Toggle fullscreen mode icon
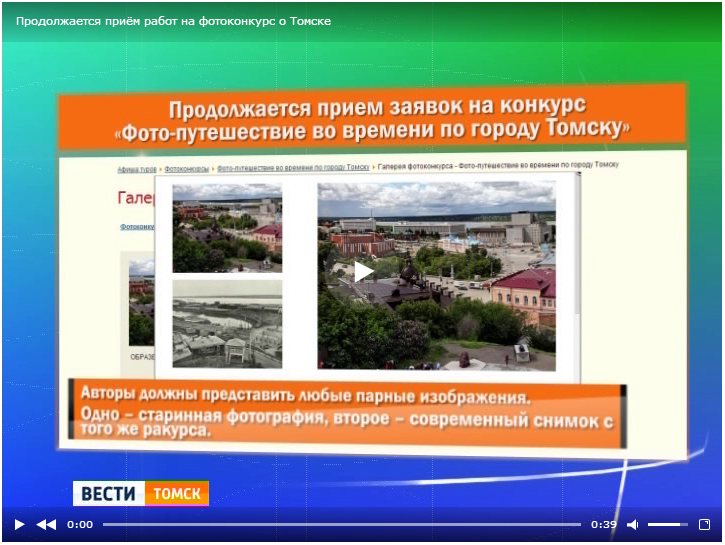725x545 pixels. coord(704,524)
